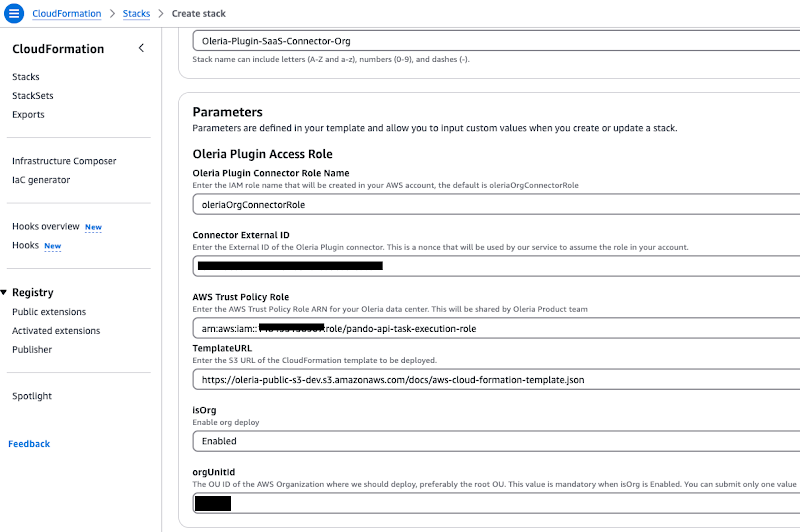This screenshot has width=800, height=532.
Task: Click the New badge beside Hooks overview
Action: coord(93,227)
